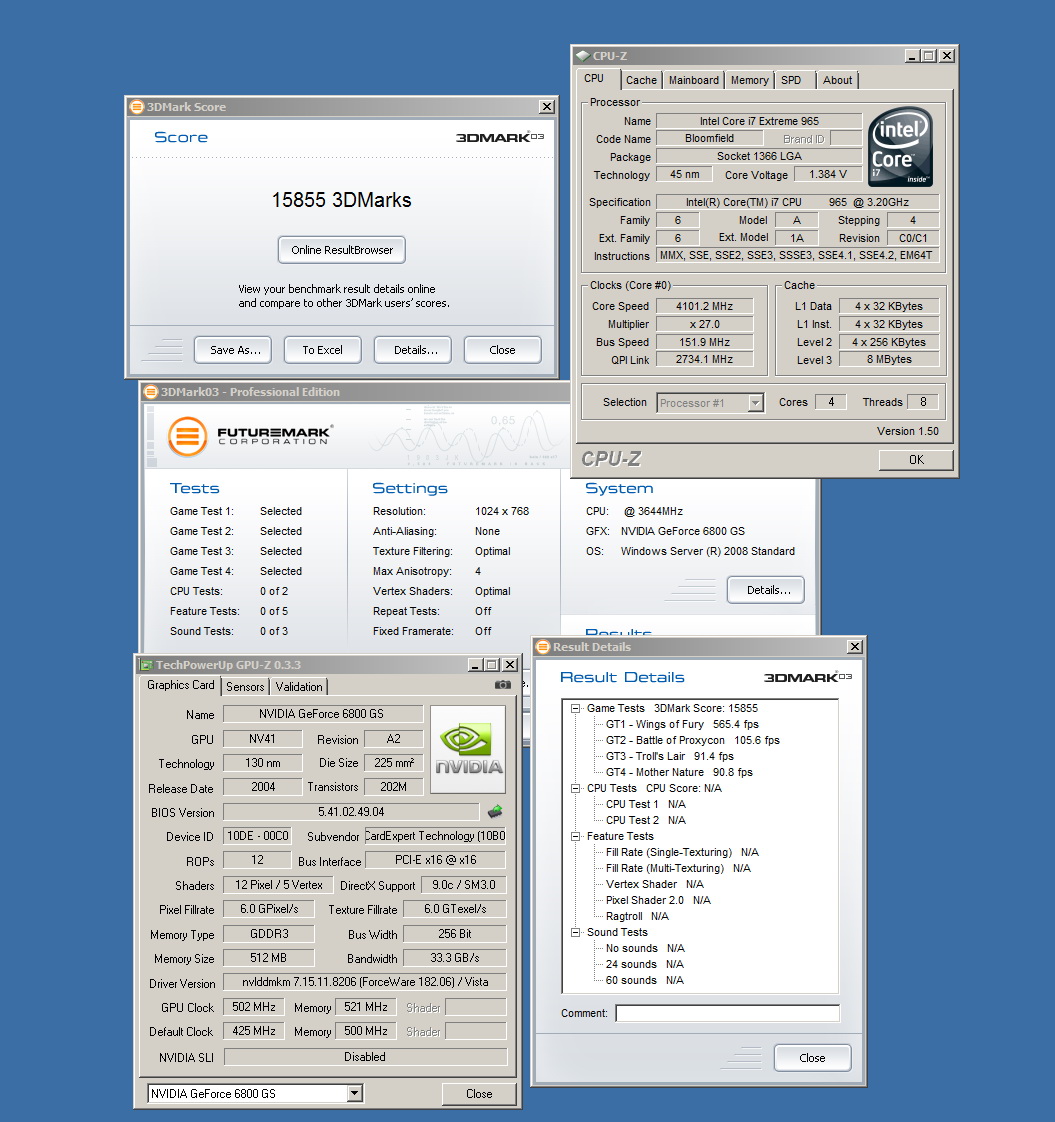Screen dimensions: 1055x1122
Task: Click the GPU-Z screenshot camera icon
Action: coord(503,685)
